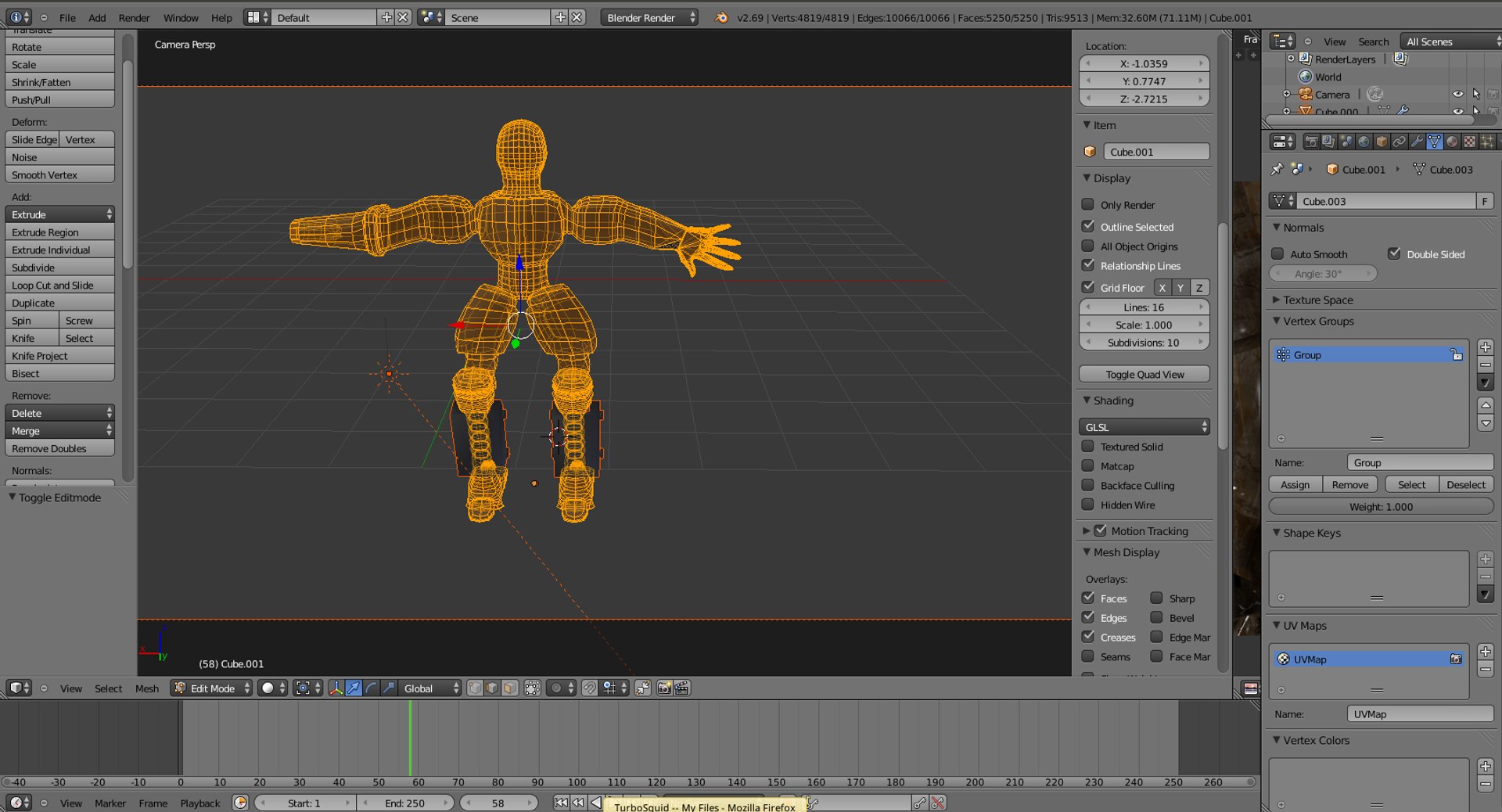
Task: Open the Edit Mode dropdown
Action: point(211,688)
